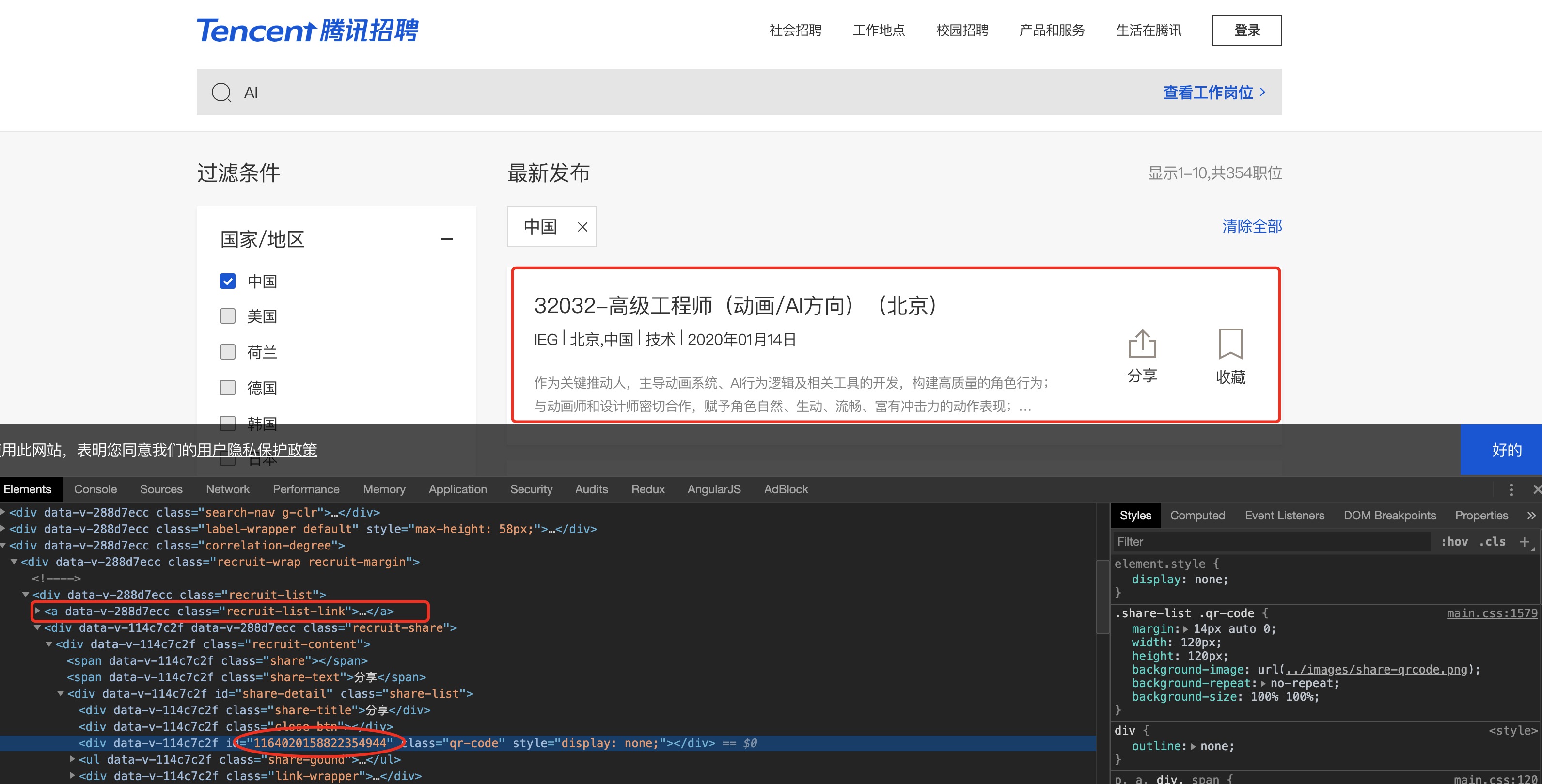
Task: Click the share icon on the job card
Action: pos(1142,344)
